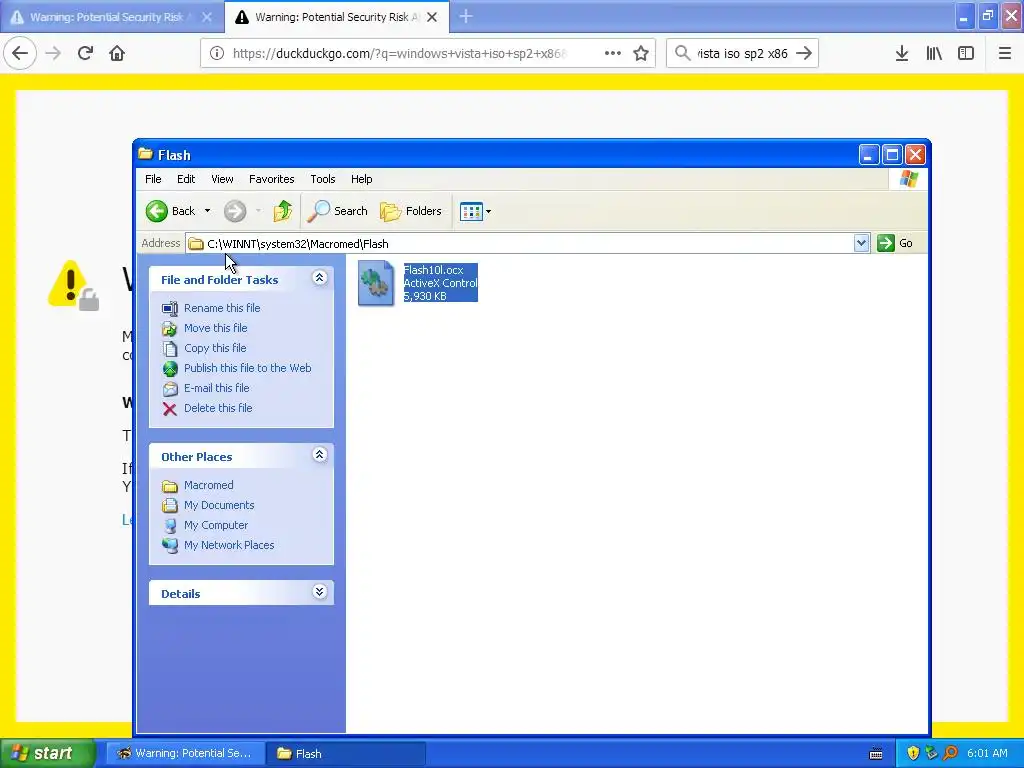Expand the address bar dropdown
This screenshot has height=768, width=1024.
point(861,244)
